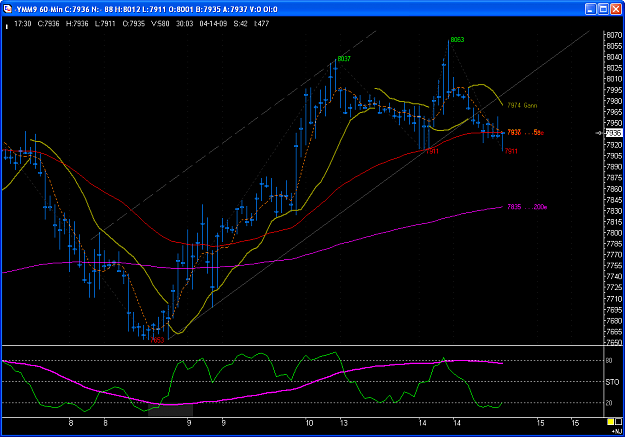625x437 pixels.
Task: Maximize the YMM9 60-Min chart window
Action: pyautogui.click(x=603, y=9)
